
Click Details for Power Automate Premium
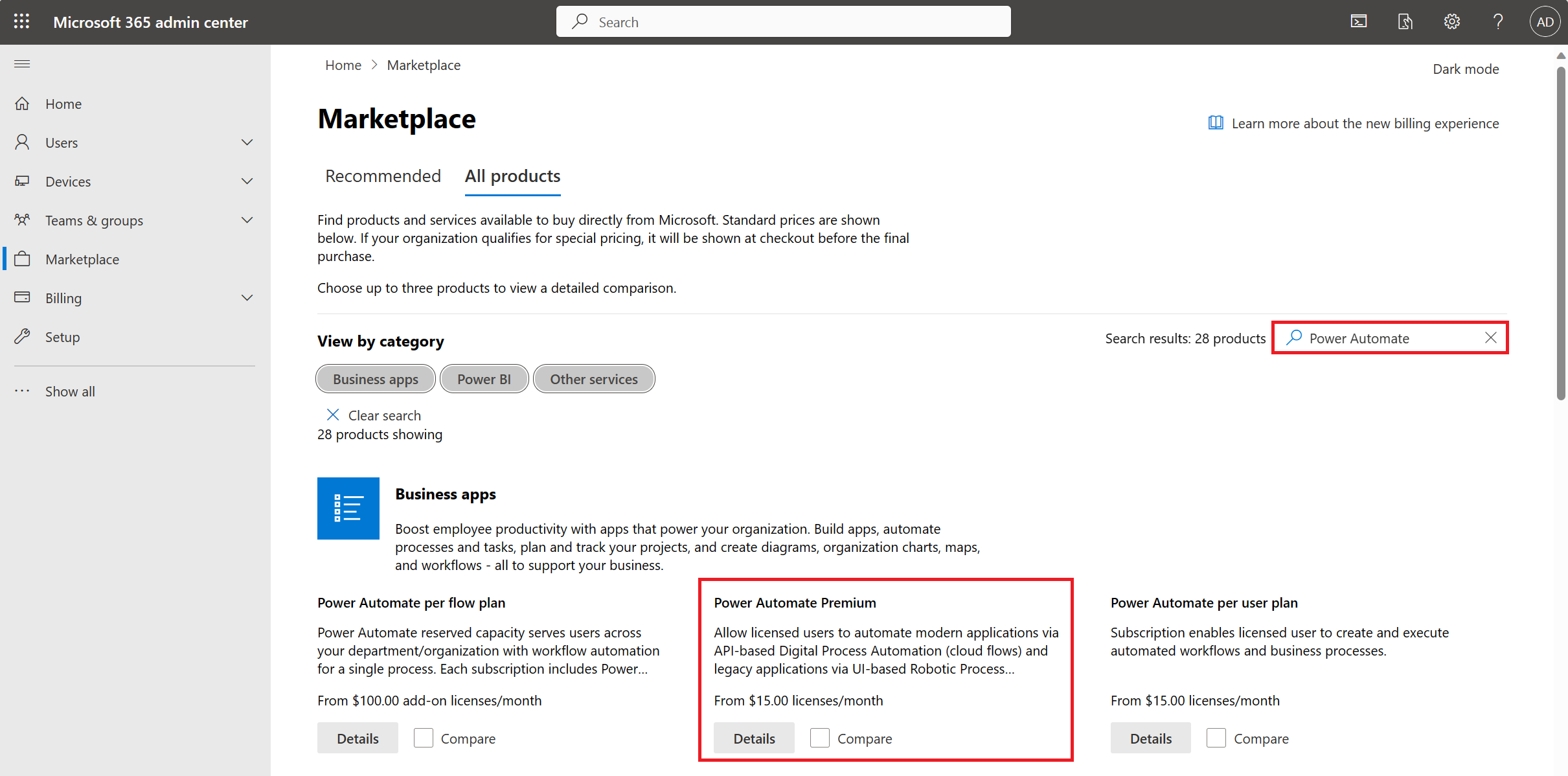[x=754, y=738]
